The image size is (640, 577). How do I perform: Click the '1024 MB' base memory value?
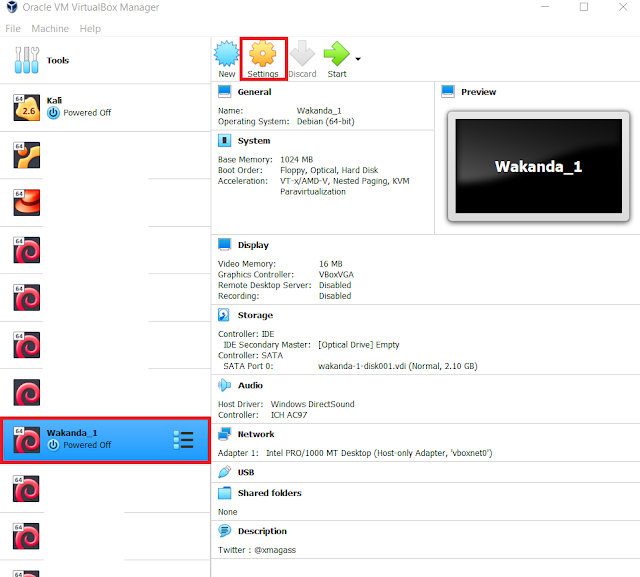297,159
